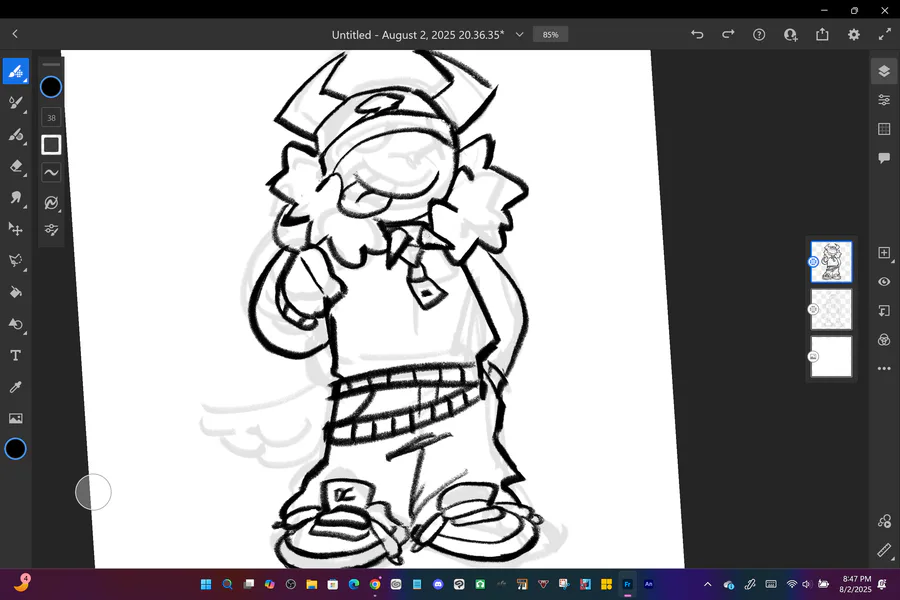Image resolution: width=900 pixels, height=600 pixels.
Task: Open brush smoothing wavy-line option
Action: coord(51,172)
